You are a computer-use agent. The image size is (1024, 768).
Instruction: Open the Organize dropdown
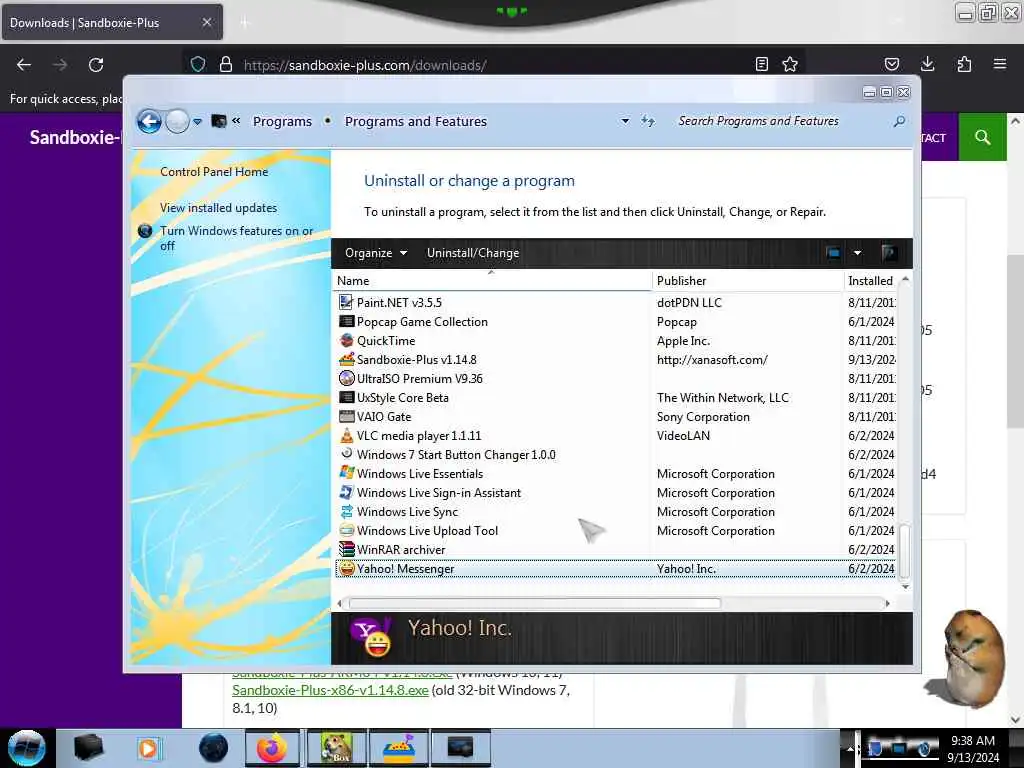pos(376,253)
